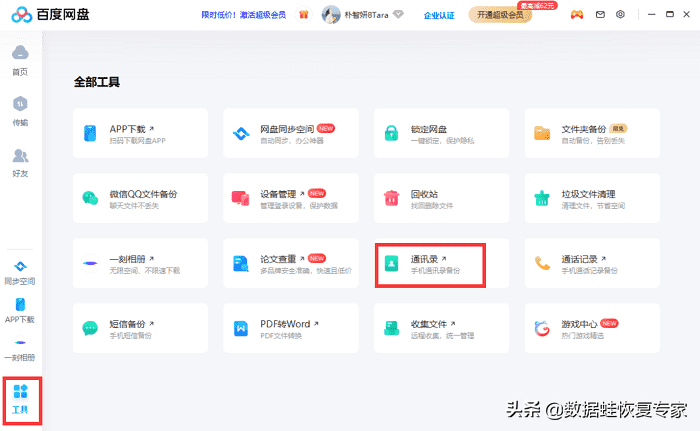Click the NEW badge on 游戏中心
Image resolution: width=700 pixels, height=431 pixels.
click(x=609, y=323)
